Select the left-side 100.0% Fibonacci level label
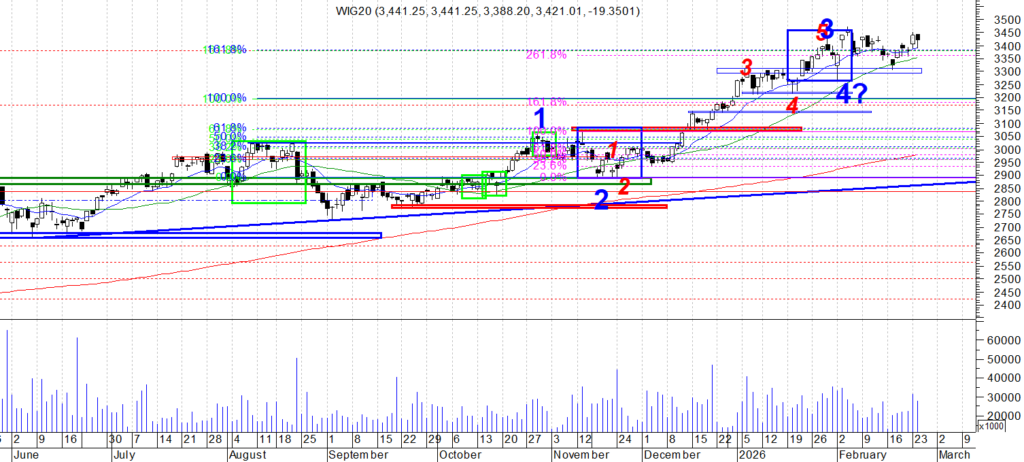Viewport: 1024px width, 462px height. pyautogui.click(x=225, y=98)
